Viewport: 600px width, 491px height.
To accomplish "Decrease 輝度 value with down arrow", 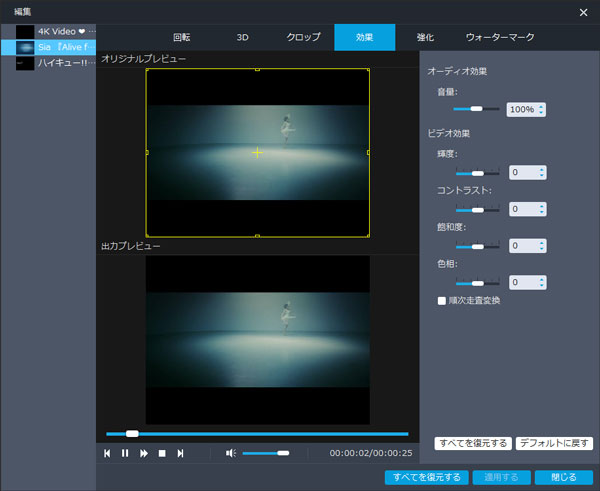I will pyautogui.click(x=541, y=175).
